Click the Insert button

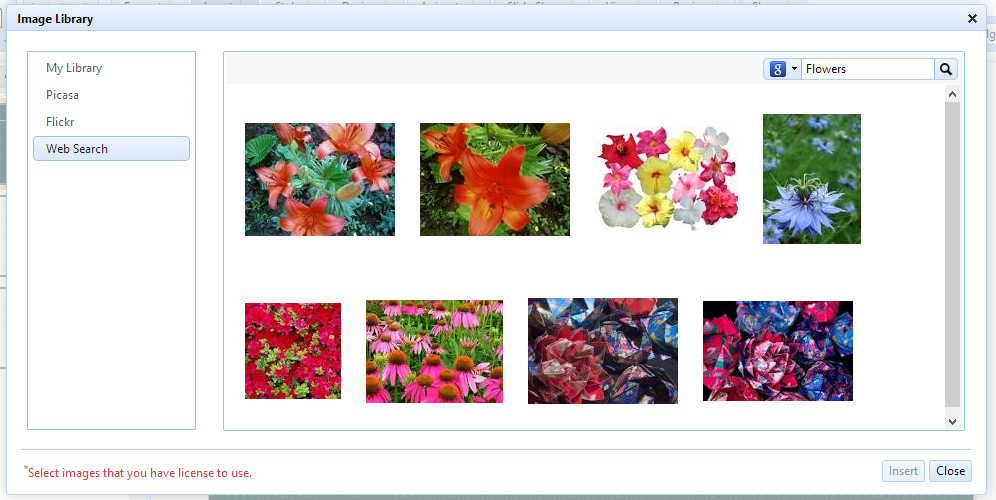click(x=903, y=471)
